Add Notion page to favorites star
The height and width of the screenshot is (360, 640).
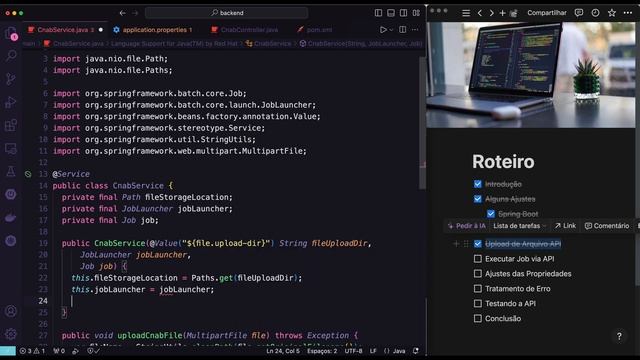tap(612, 13)
